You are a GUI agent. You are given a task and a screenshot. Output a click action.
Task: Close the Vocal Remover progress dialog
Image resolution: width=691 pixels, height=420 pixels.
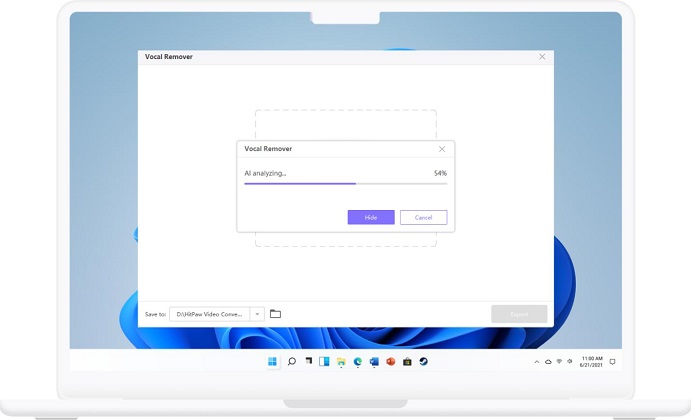(x=442, y=149)
